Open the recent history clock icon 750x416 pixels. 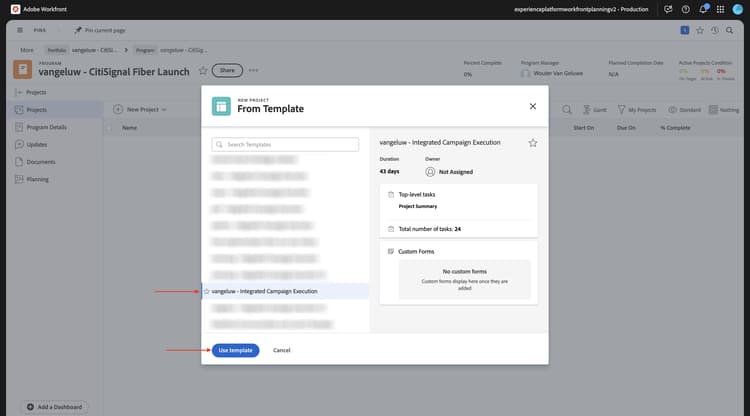tap(715, 30)
